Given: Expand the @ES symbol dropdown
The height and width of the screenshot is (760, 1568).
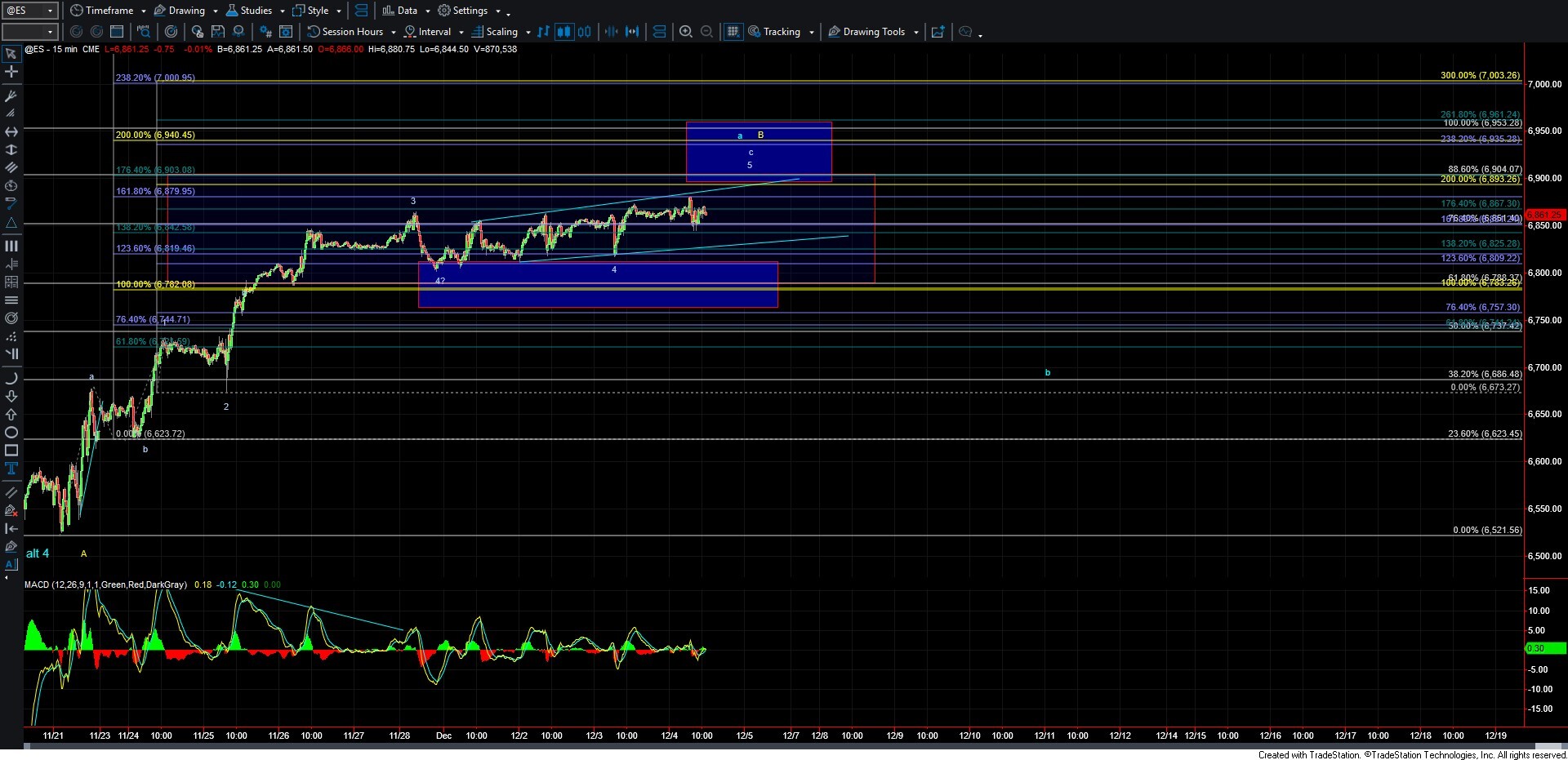Looking at the screenshot, I should click(50, 11).
